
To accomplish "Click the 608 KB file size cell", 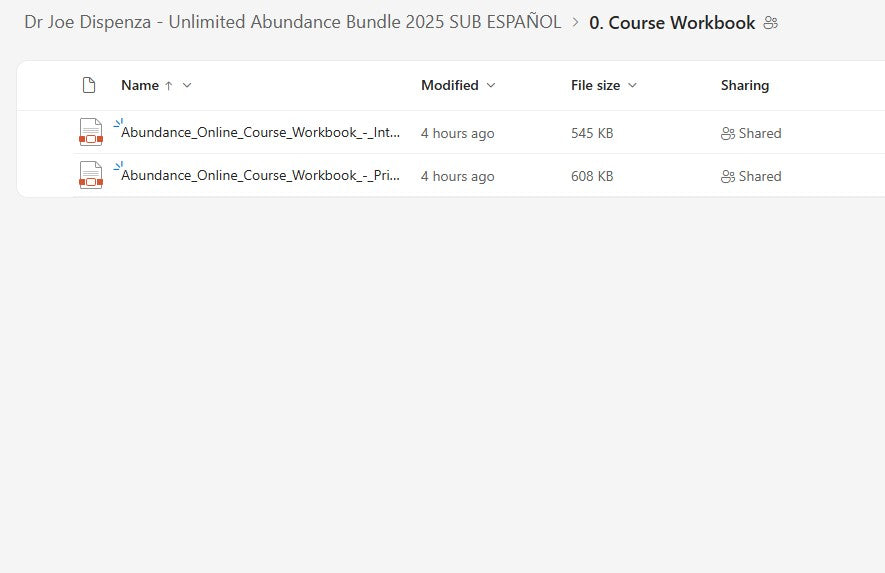I will pos(592,176).
